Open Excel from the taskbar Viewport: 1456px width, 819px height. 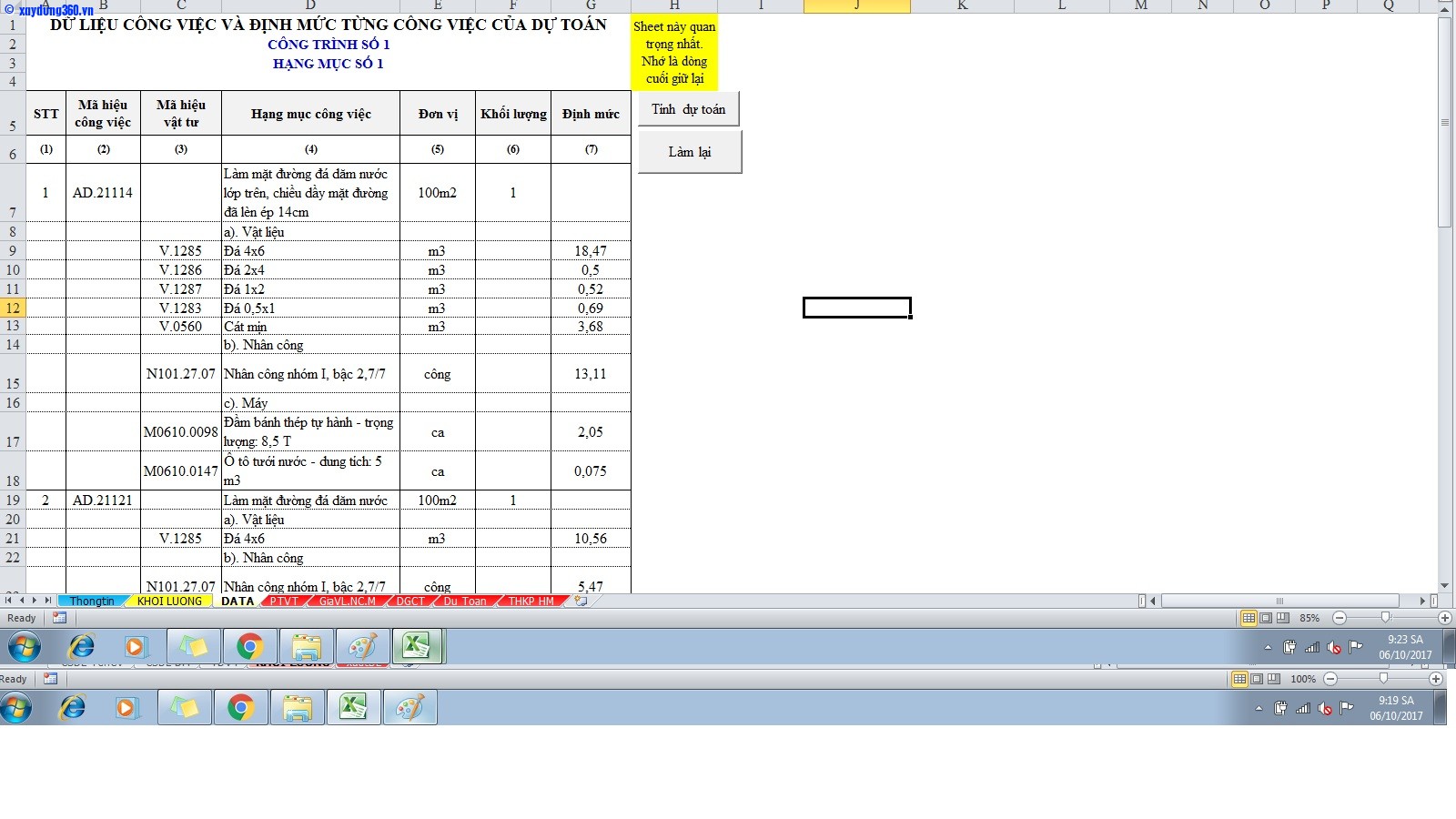418,647
